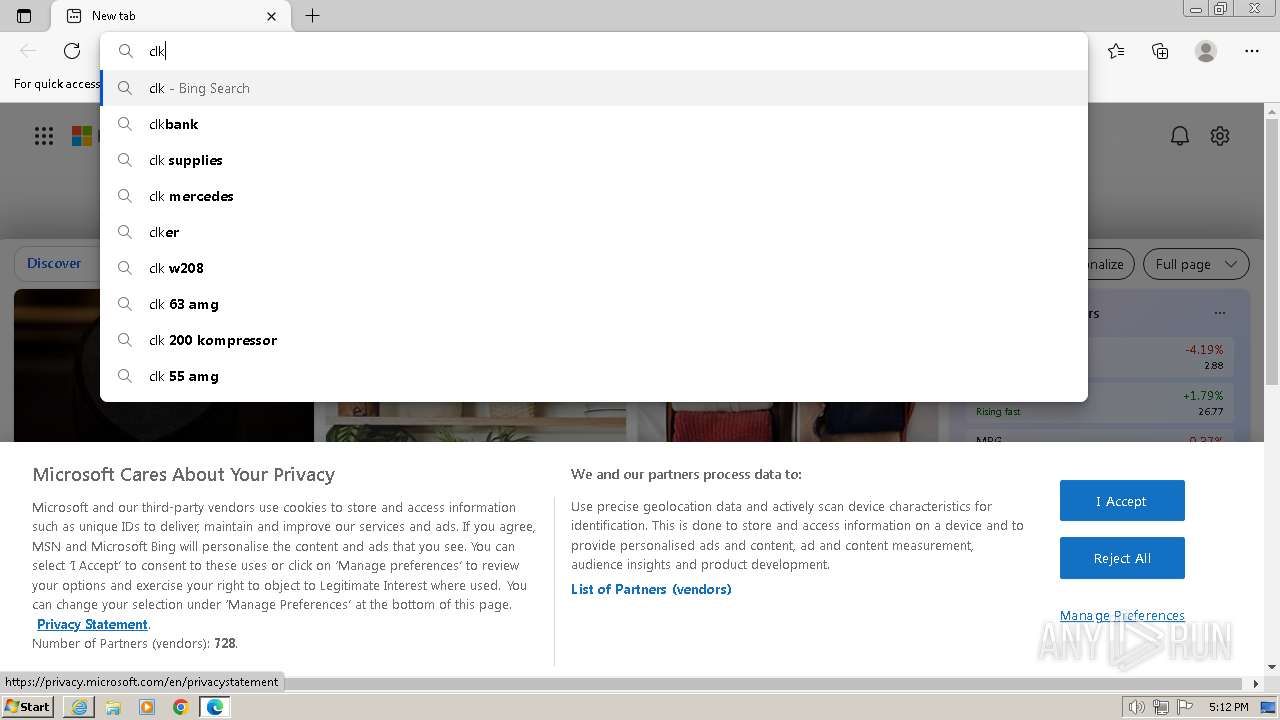
Task: Open the Collections icon
Action: (1160, 51)
